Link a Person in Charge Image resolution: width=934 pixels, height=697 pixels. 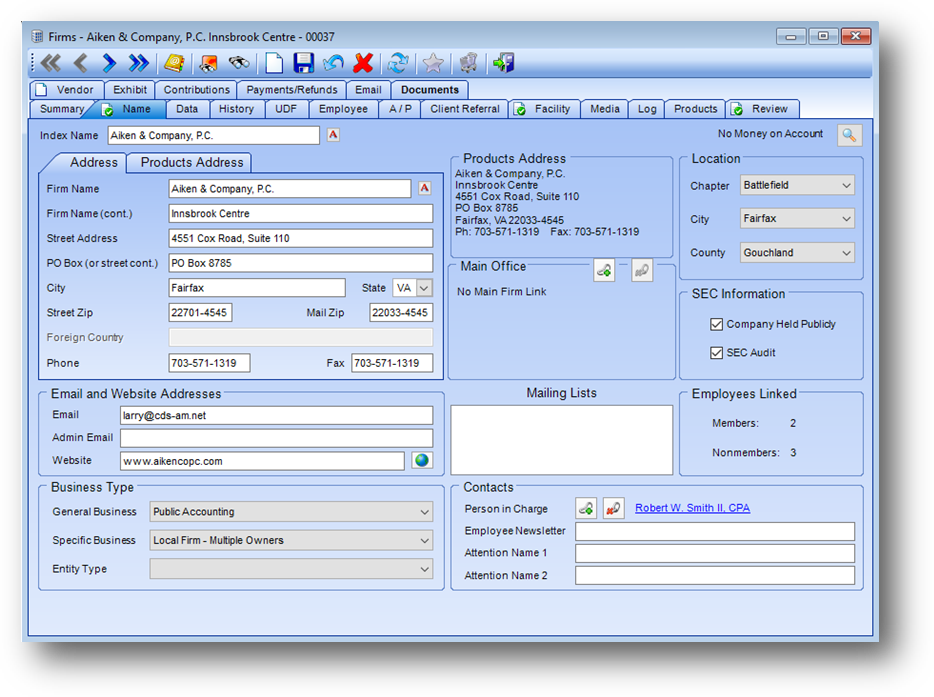(x=586, y=508)
